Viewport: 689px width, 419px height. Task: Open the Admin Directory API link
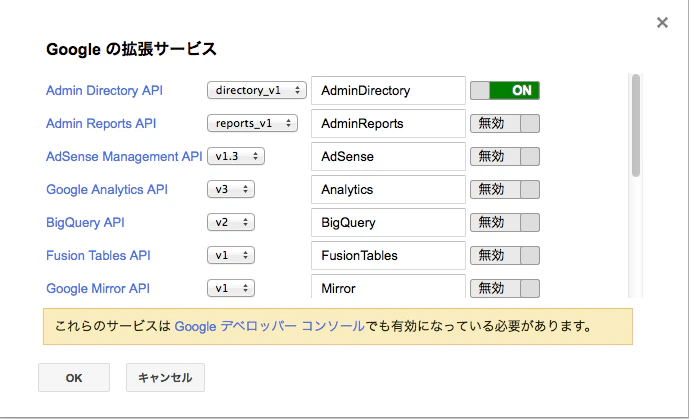pos(104,90)
